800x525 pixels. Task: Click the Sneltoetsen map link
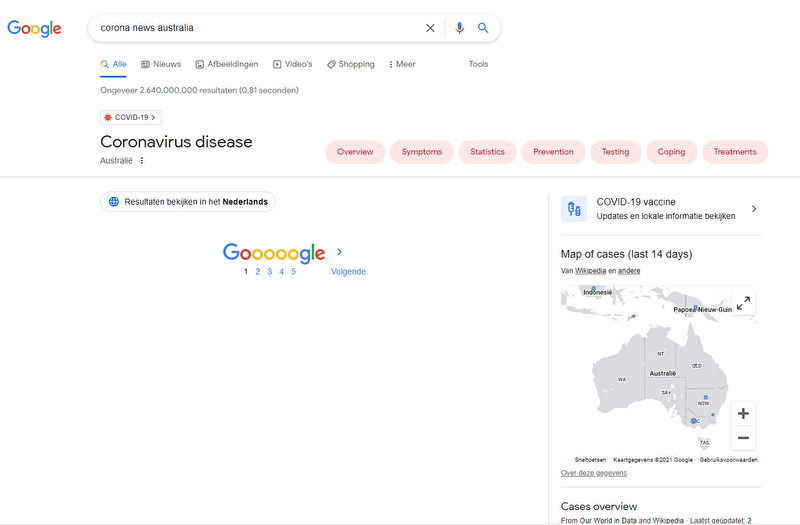pyautogui.click(x=590, y=460)
